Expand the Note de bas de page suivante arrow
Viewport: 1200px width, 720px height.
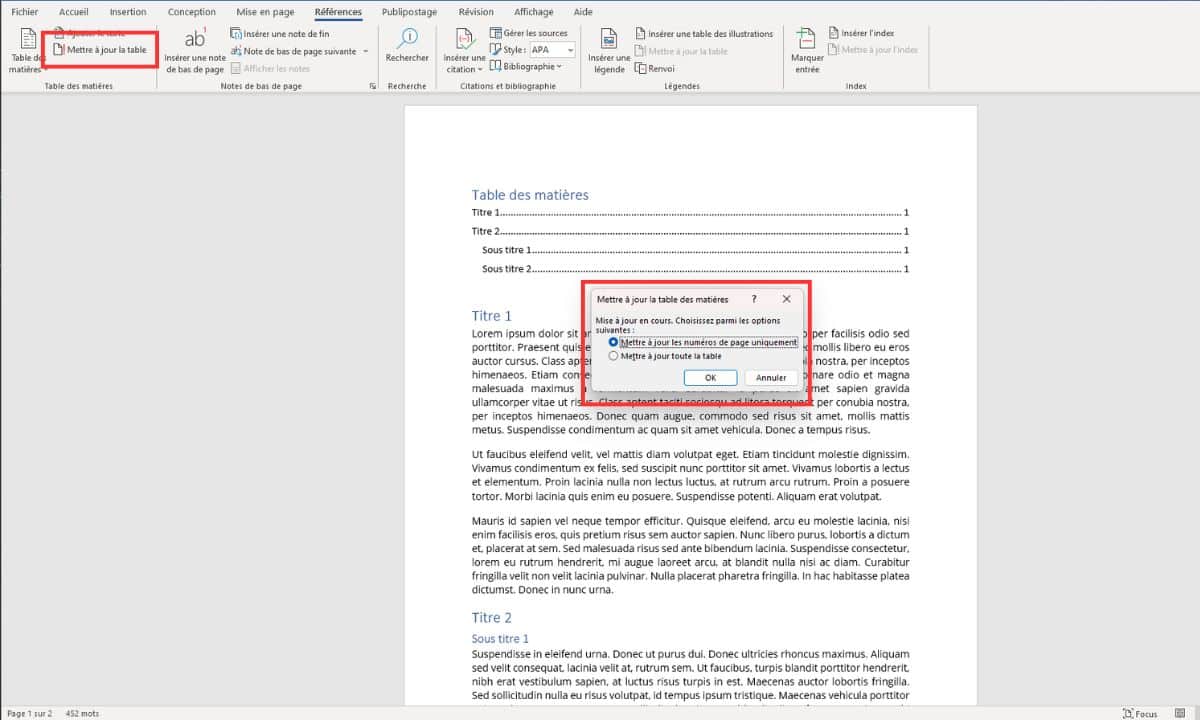coord(366,51)
